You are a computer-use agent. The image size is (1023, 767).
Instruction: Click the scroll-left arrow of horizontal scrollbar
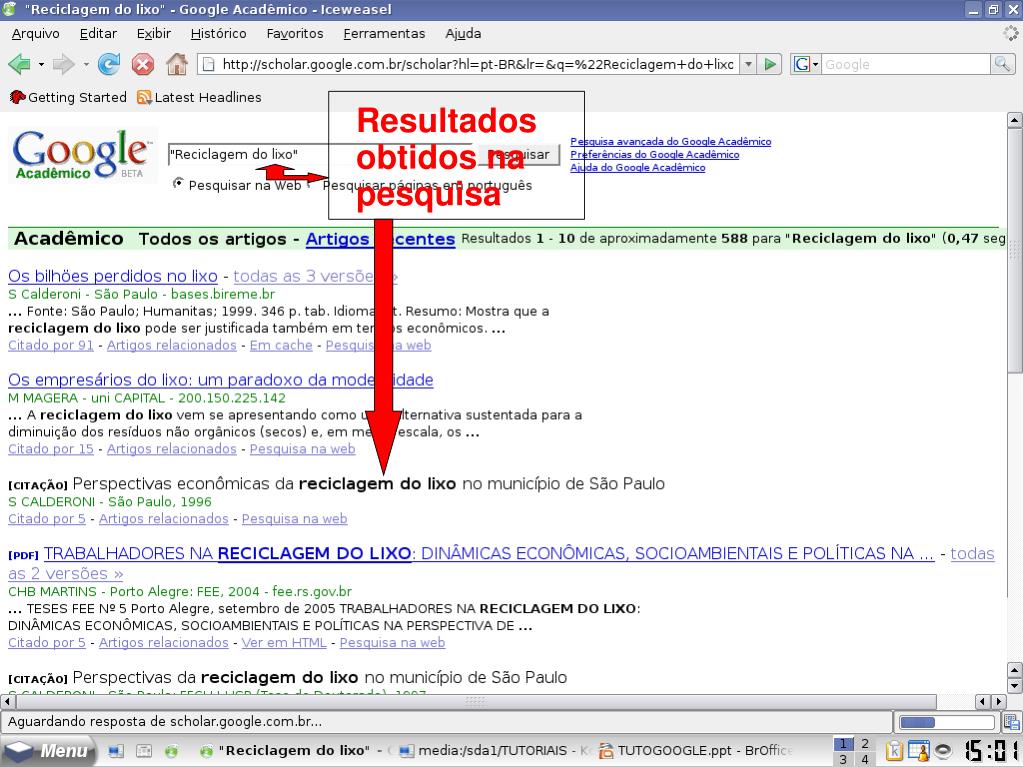coord(8,702)
